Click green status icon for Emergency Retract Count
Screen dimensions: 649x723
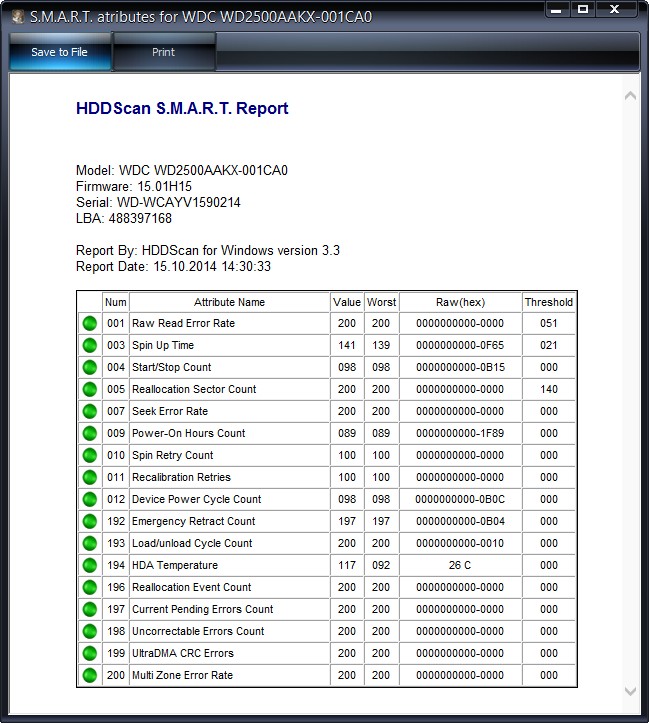(x=90, y=522)
